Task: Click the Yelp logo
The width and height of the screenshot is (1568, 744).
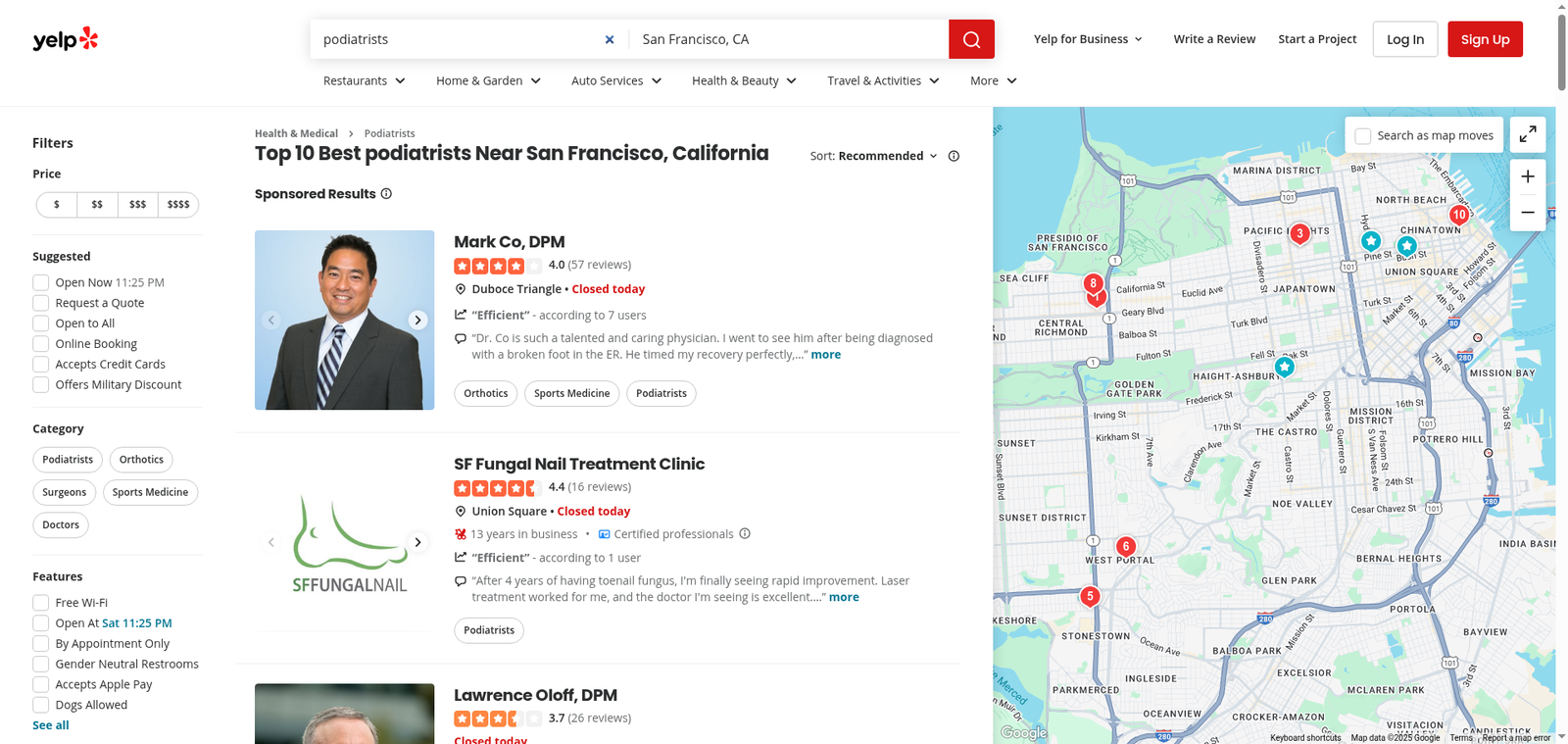Action: pos(66,39)
